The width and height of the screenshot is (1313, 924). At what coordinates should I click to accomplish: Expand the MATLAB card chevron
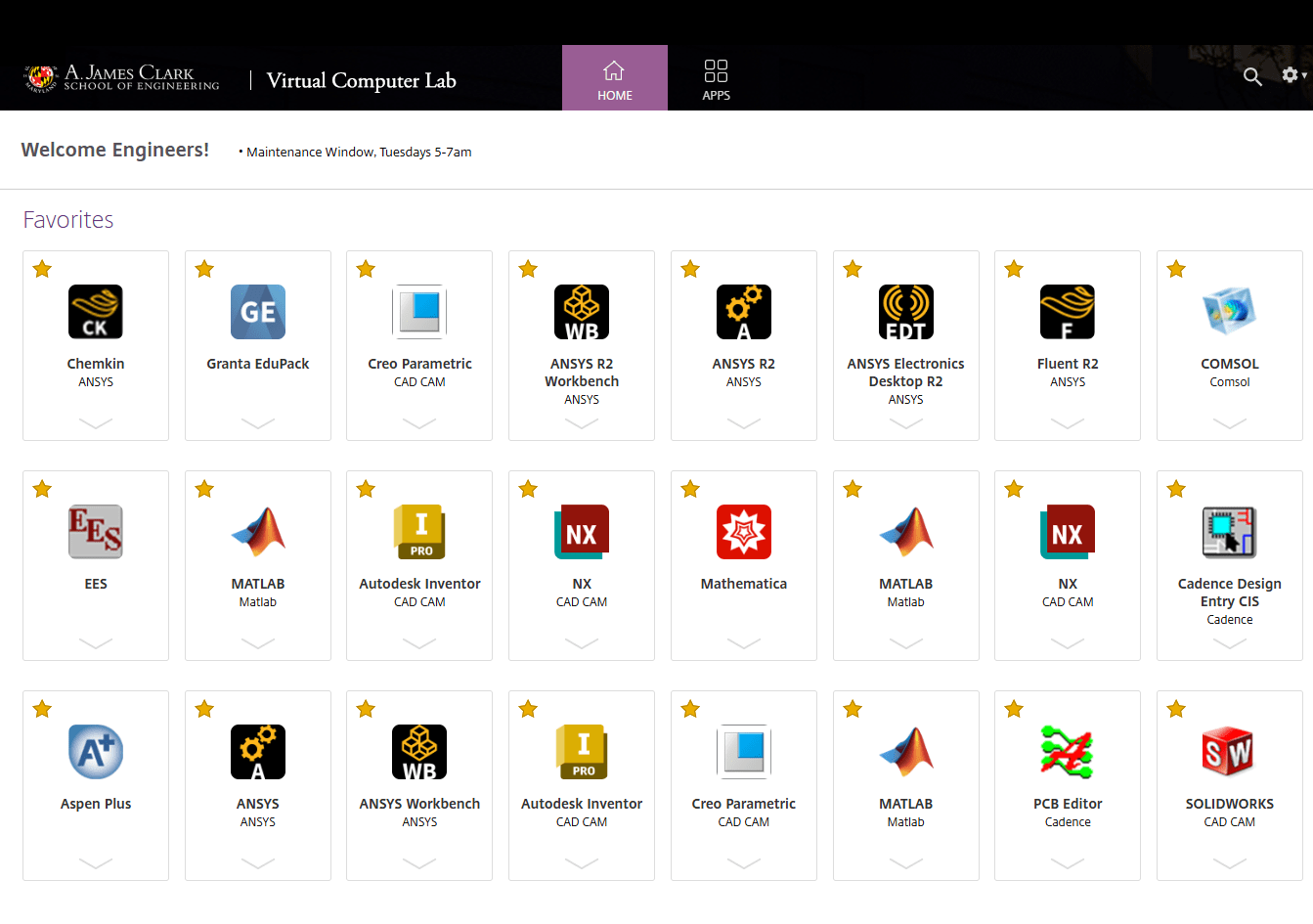point(257,643)
